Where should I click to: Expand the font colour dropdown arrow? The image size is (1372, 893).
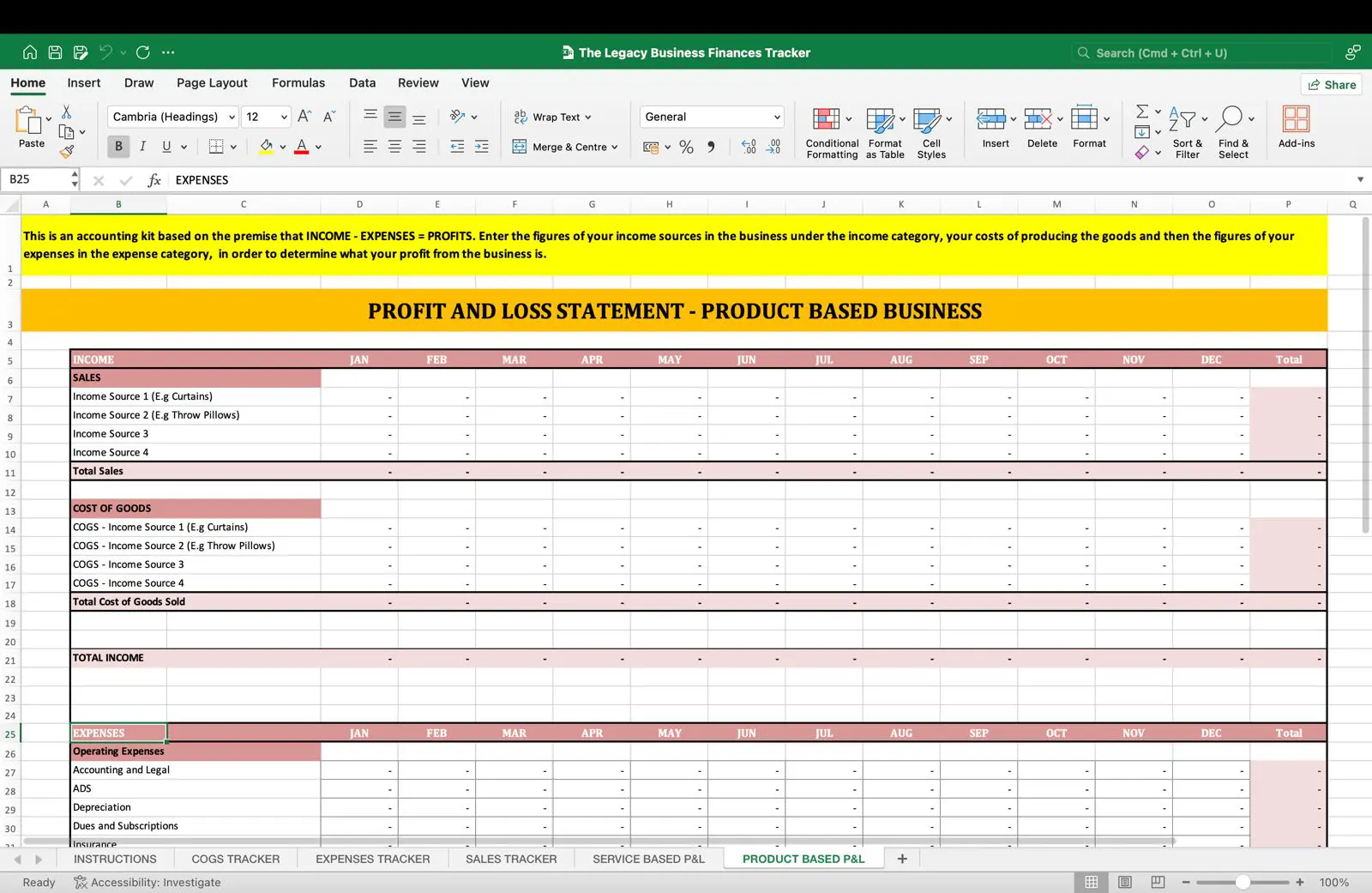(318, 147)
